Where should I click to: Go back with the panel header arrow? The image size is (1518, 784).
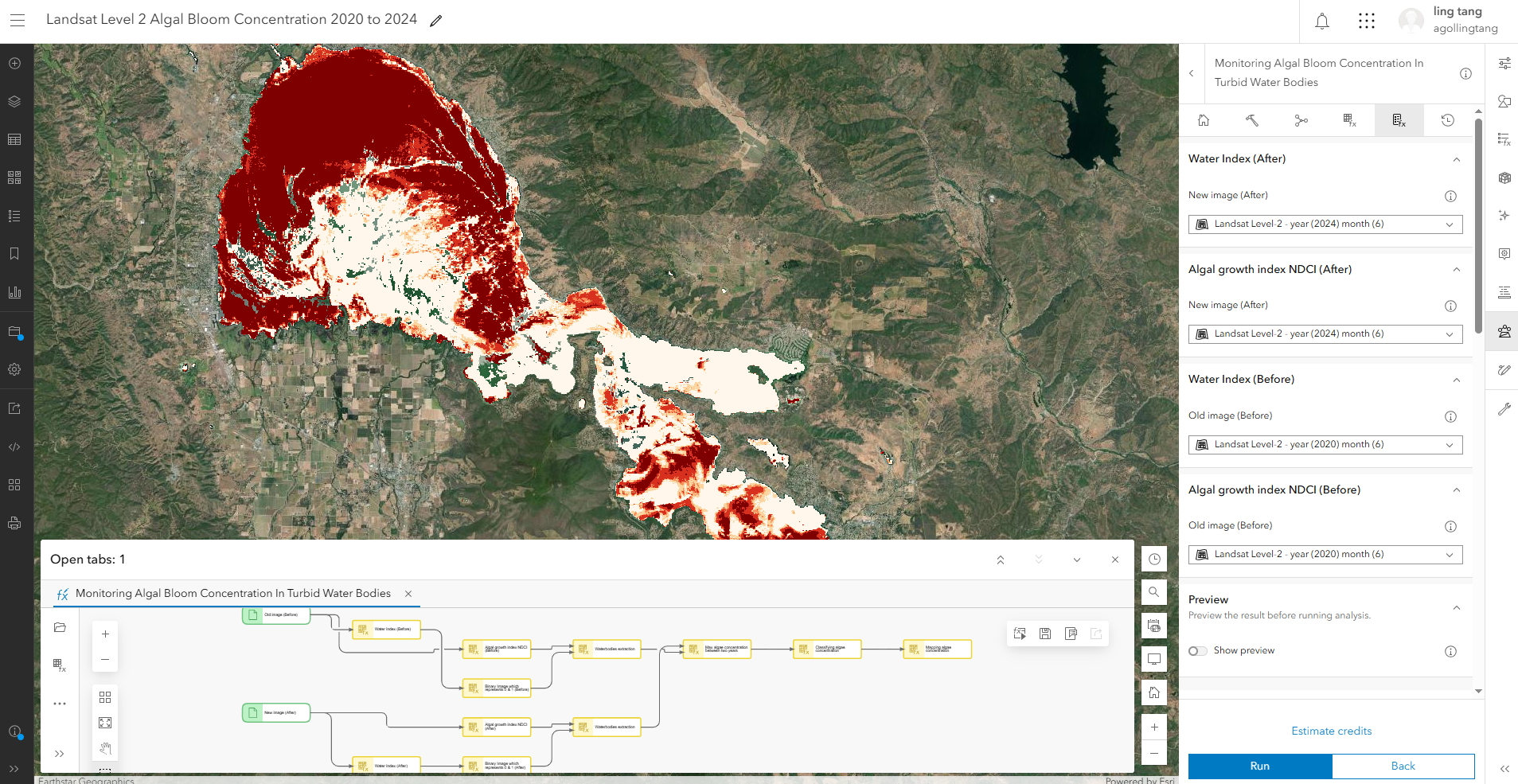[x=1192, y=73]
